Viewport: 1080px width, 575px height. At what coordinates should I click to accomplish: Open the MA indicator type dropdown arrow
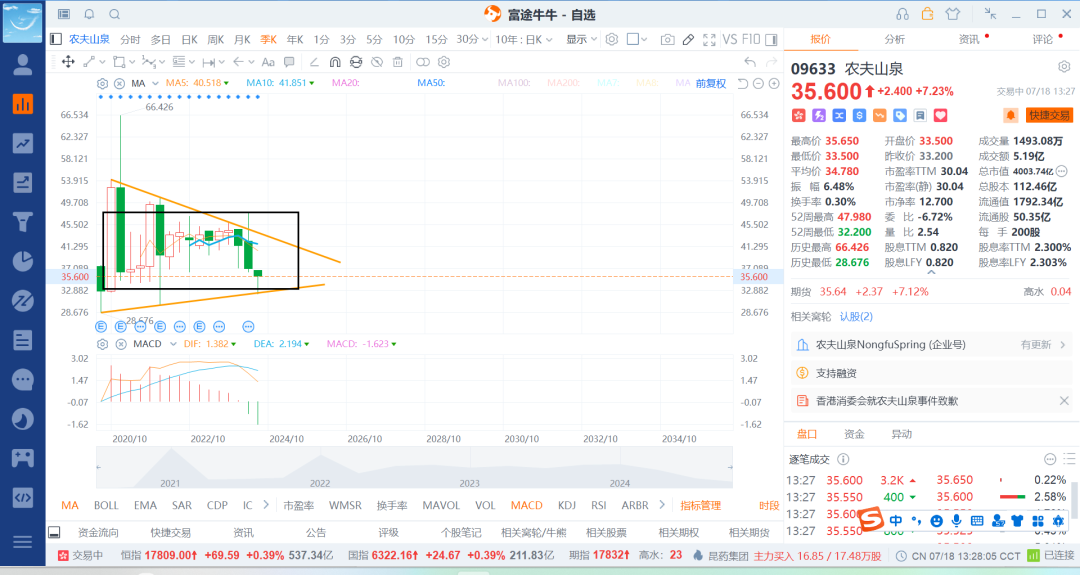(x=155, y=83)
